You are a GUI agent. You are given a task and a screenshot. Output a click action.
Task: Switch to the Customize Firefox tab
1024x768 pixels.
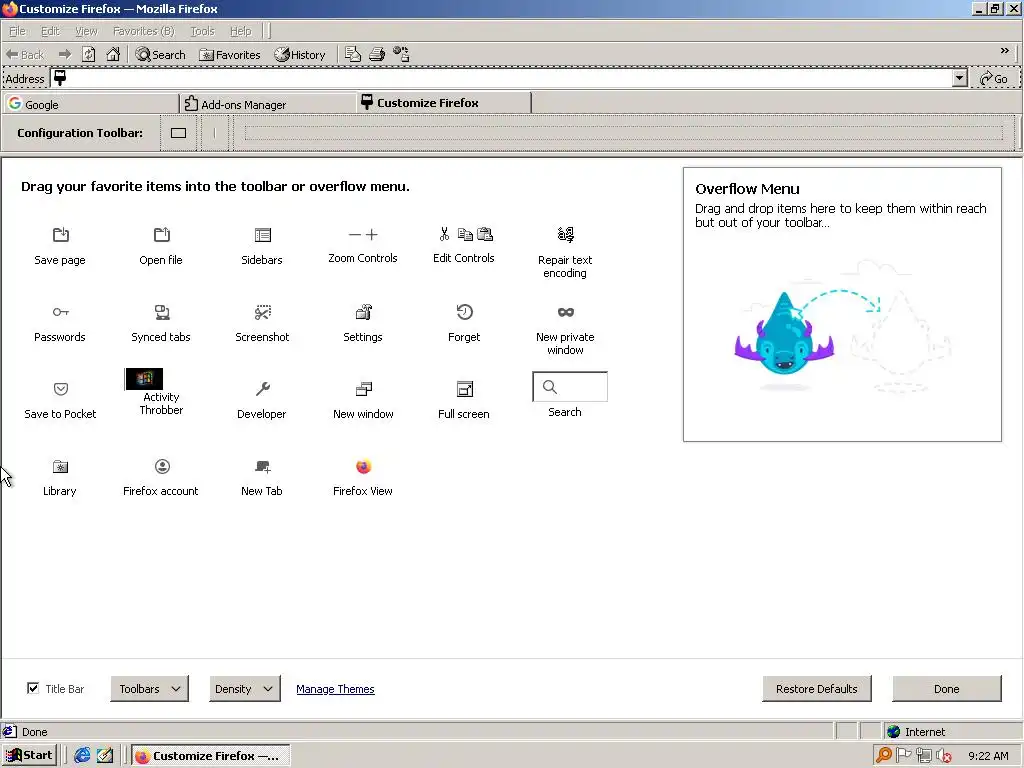click(443, 103)
